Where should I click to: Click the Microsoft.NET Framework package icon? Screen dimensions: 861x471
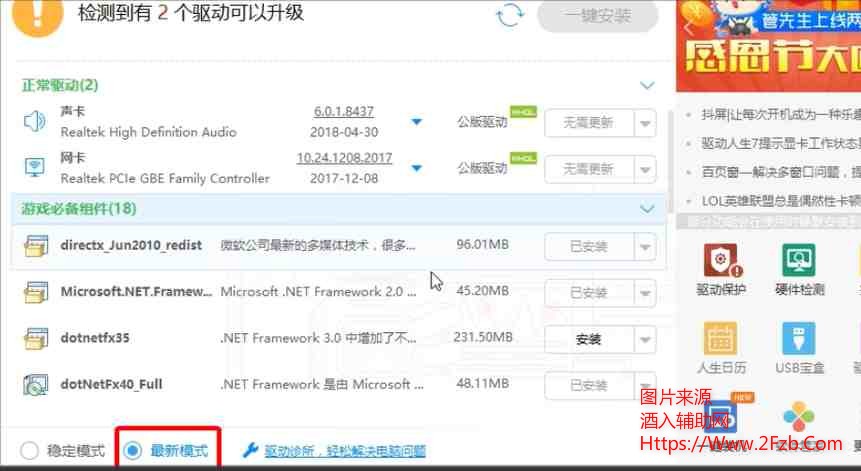tap(36, 292)
